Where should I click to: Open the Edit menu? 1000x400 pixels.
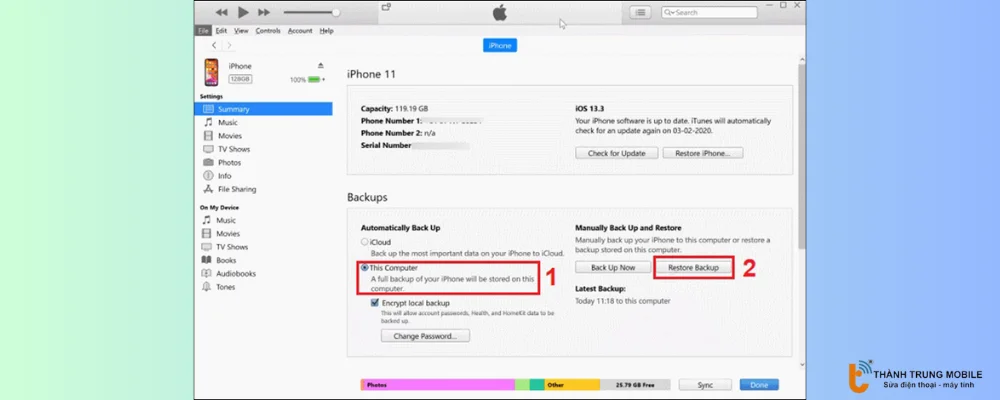(221, 31)
